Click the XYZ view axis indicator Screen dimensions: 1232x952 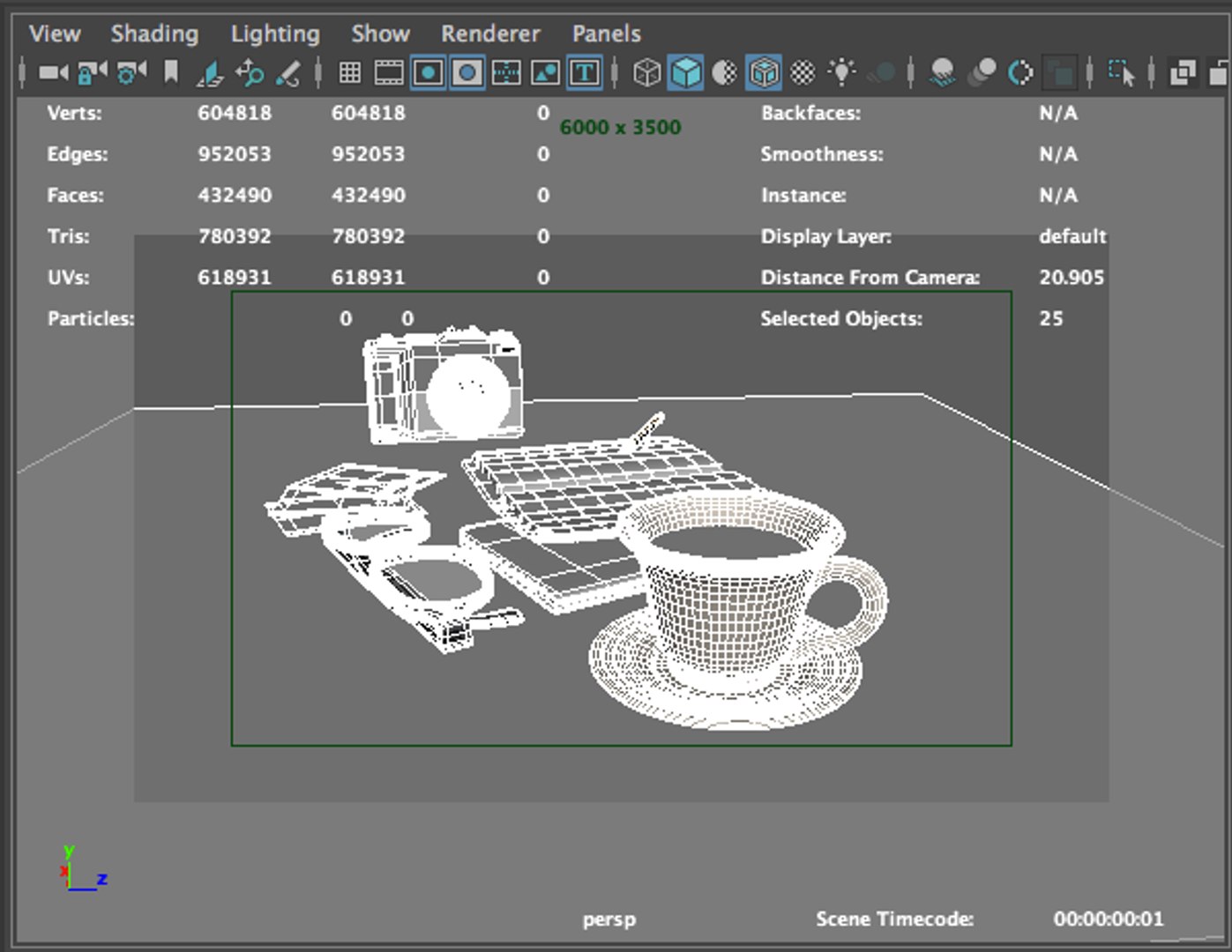coord(84,868)
